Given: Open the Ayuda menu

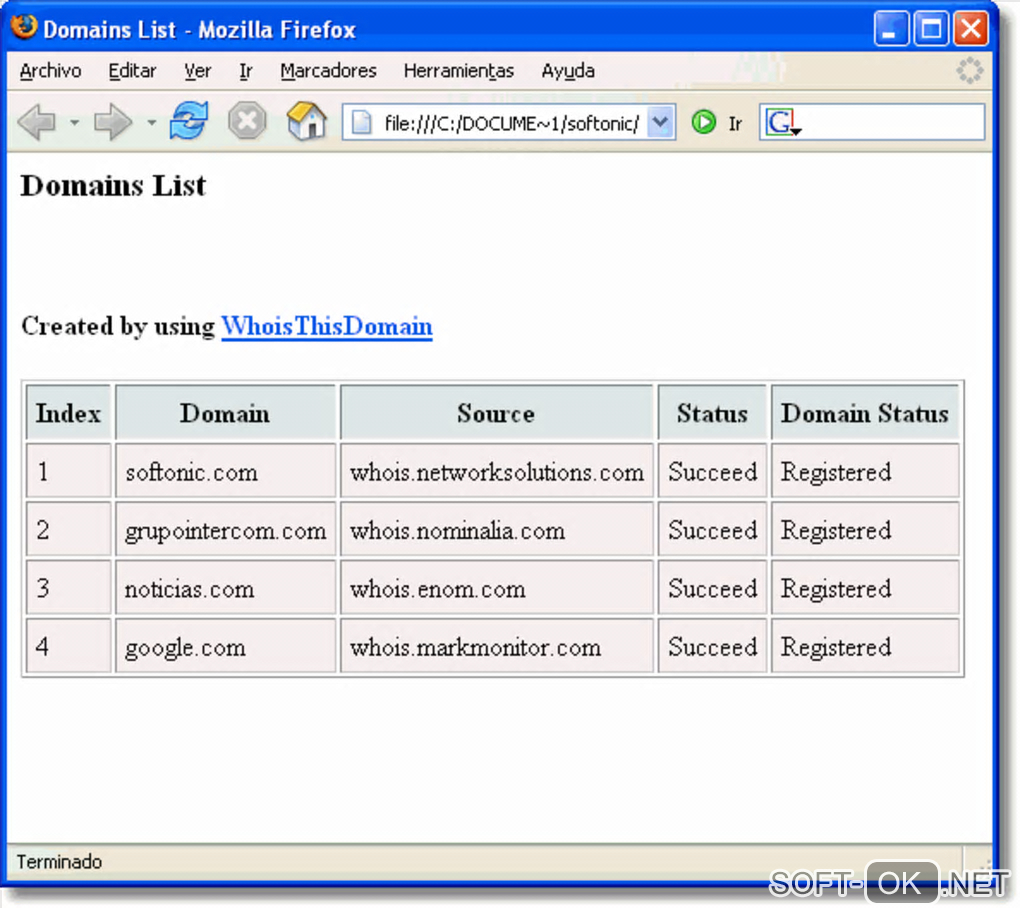Looking at the screenshot, I should (x=568, y=70).
